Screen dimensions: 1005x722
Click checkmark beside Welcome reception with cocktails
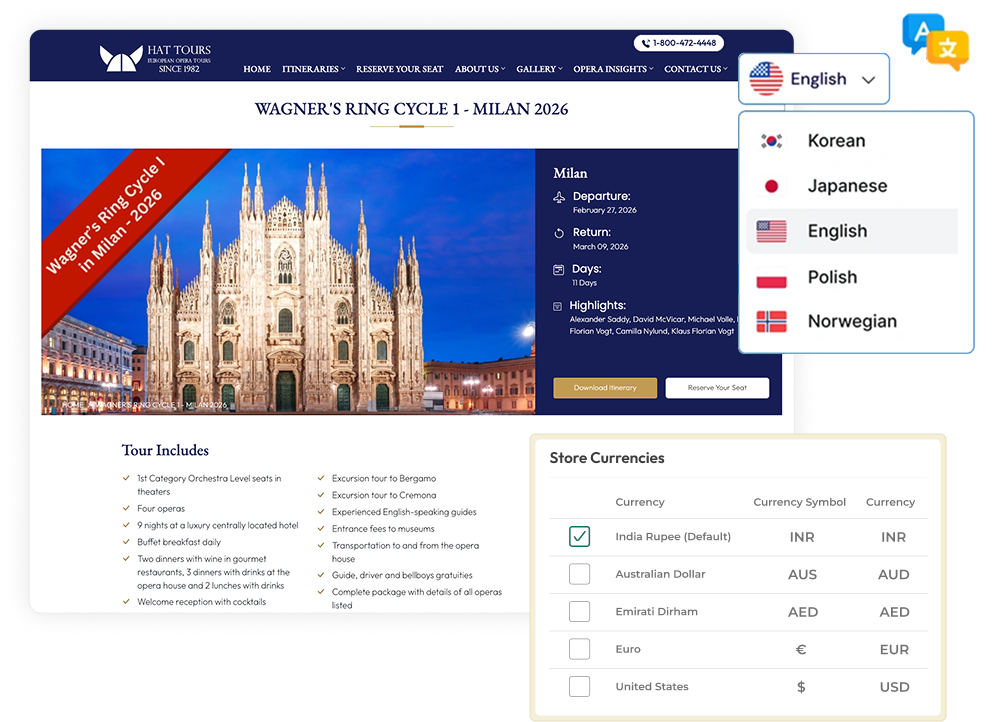point(126,601)
